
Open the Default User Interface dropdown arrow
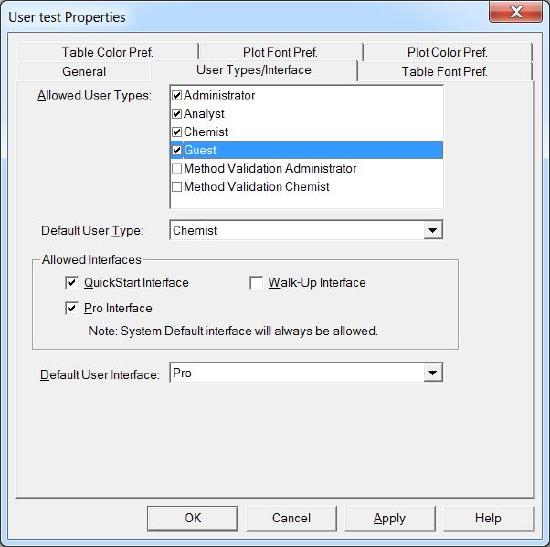click(x=433, y=373)
